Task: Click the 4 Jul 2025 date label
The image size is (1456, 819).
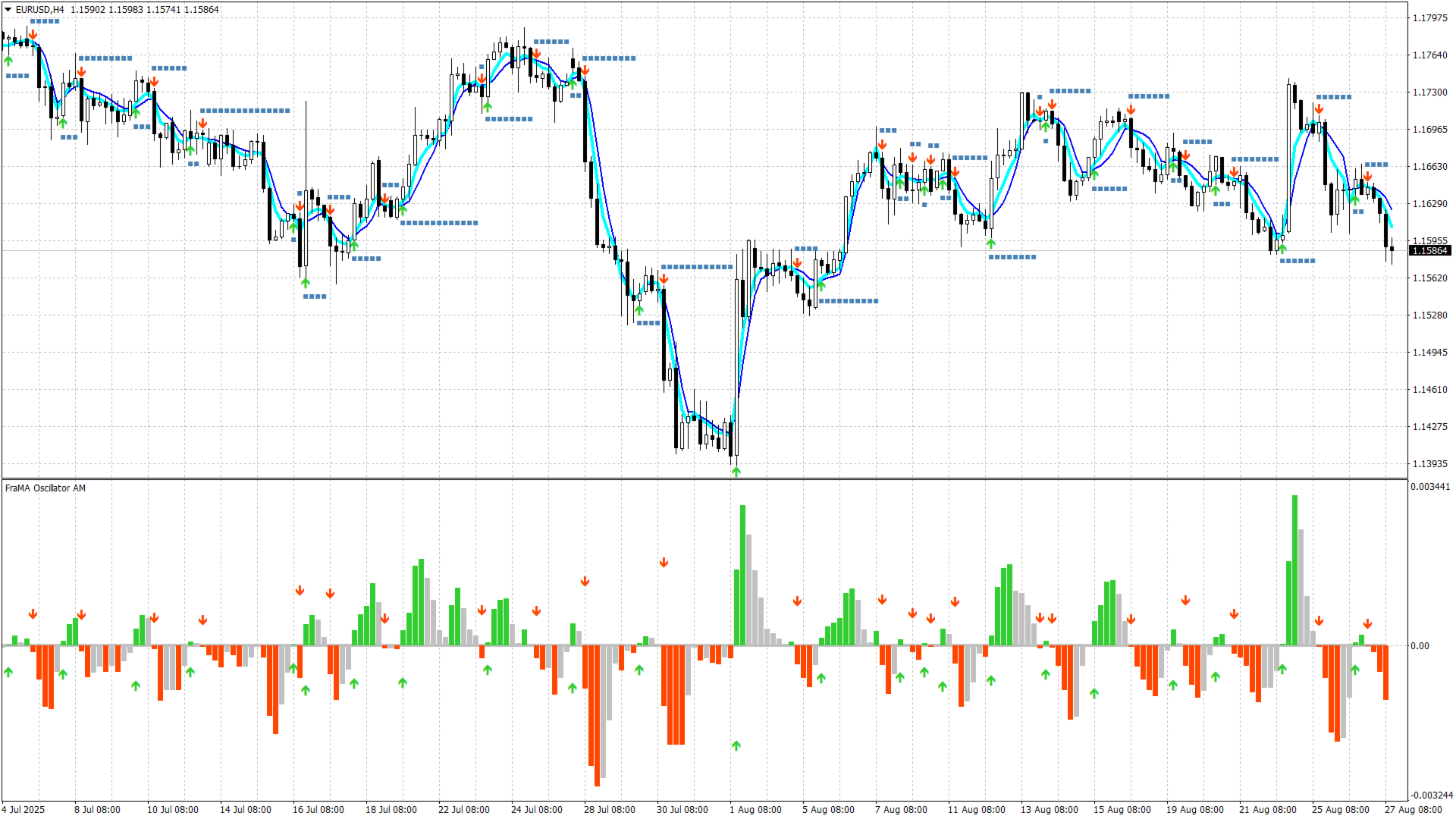Action: [24, 810]
